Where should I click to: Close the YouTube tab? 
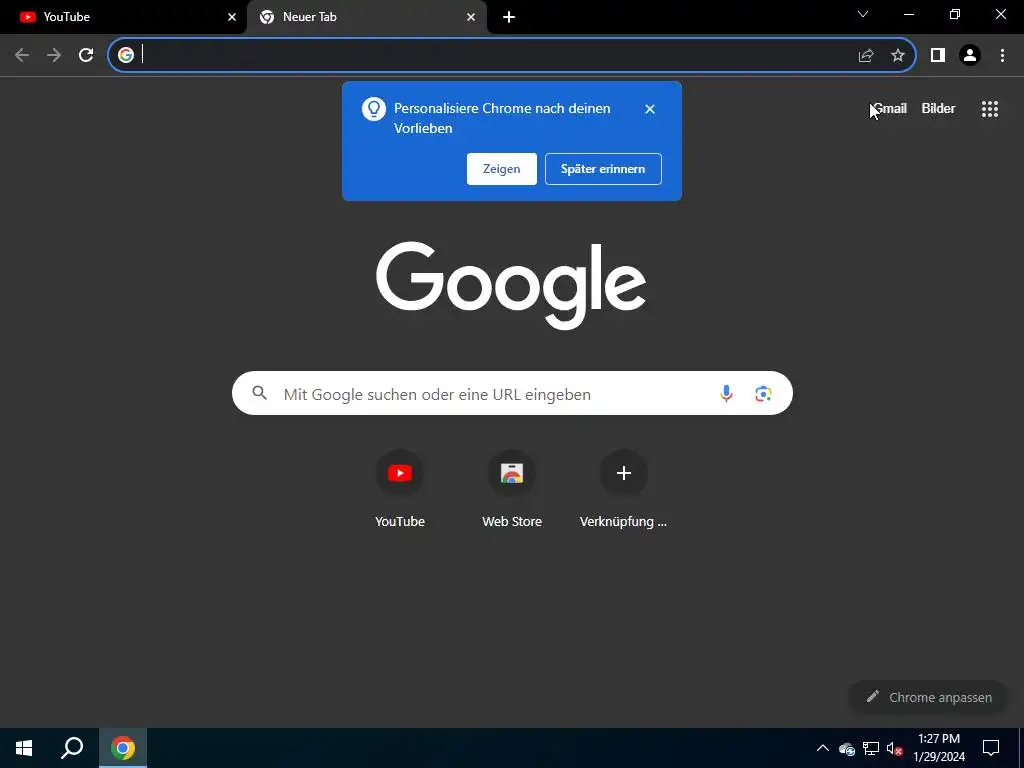(232, 17)
